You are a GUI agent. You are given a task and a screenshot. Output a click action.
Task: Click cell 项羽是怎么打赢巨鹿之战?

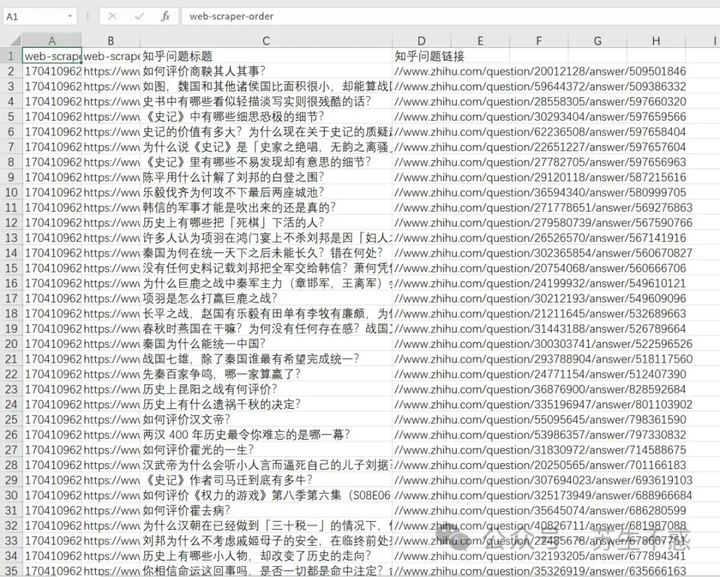pyautogui.click(x=266, y=298)
